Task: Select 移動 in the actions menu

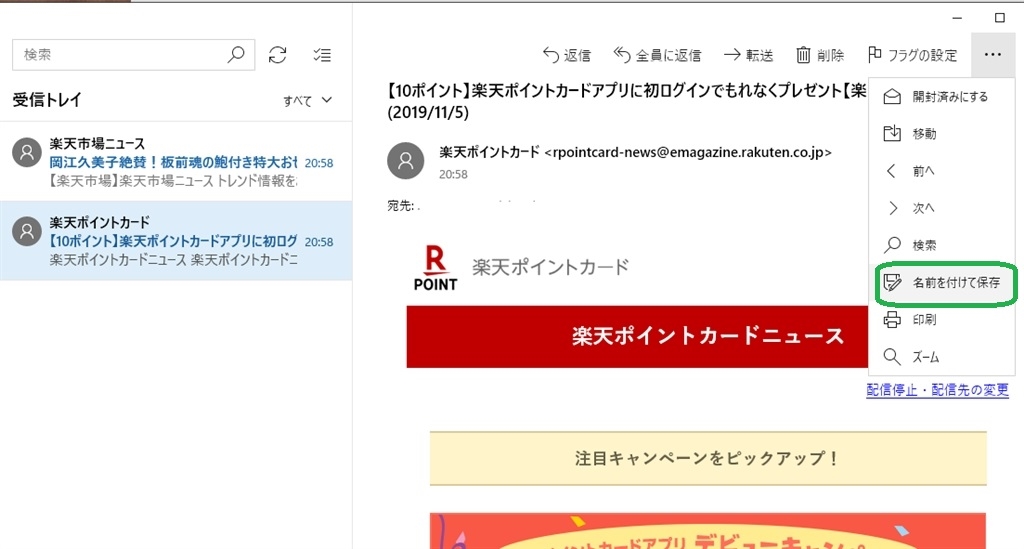Action: (942, 134)
